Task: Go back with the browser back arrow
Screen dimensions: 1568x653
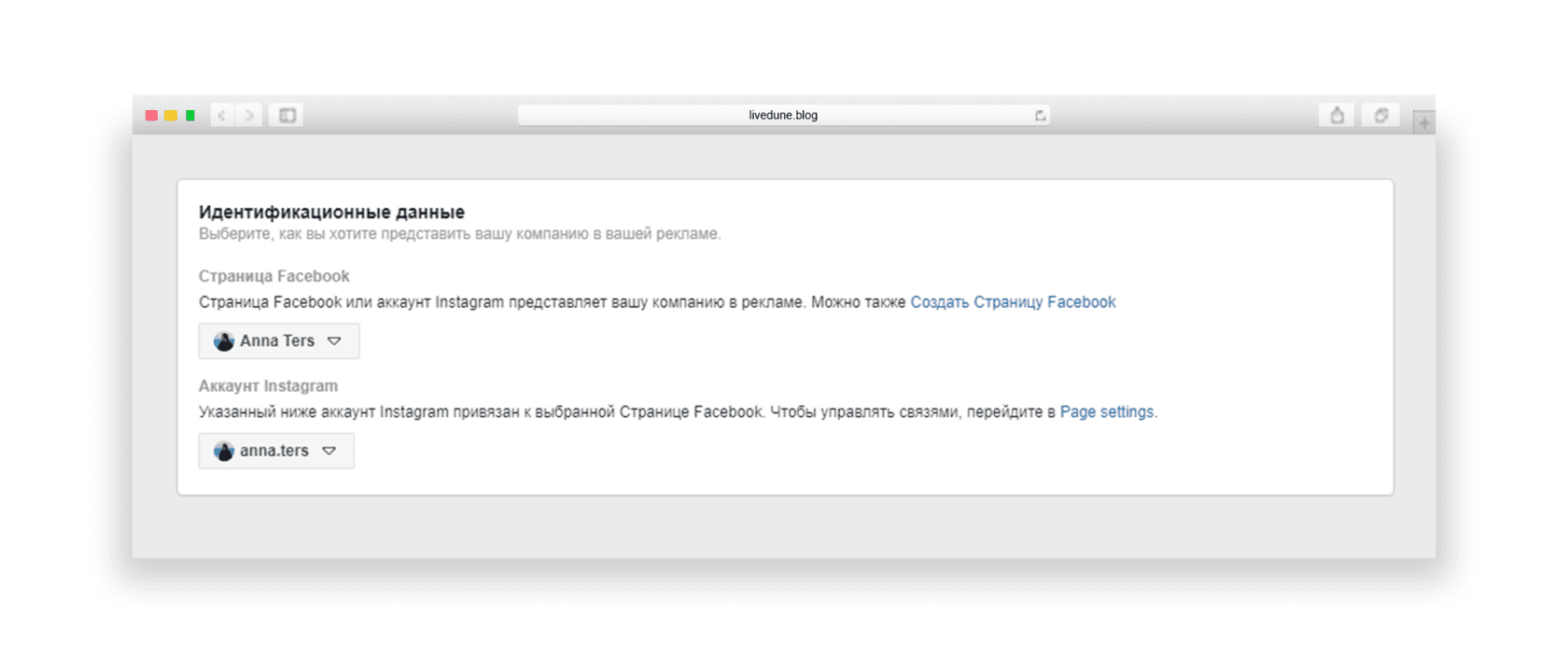Action: coord(222,116)
